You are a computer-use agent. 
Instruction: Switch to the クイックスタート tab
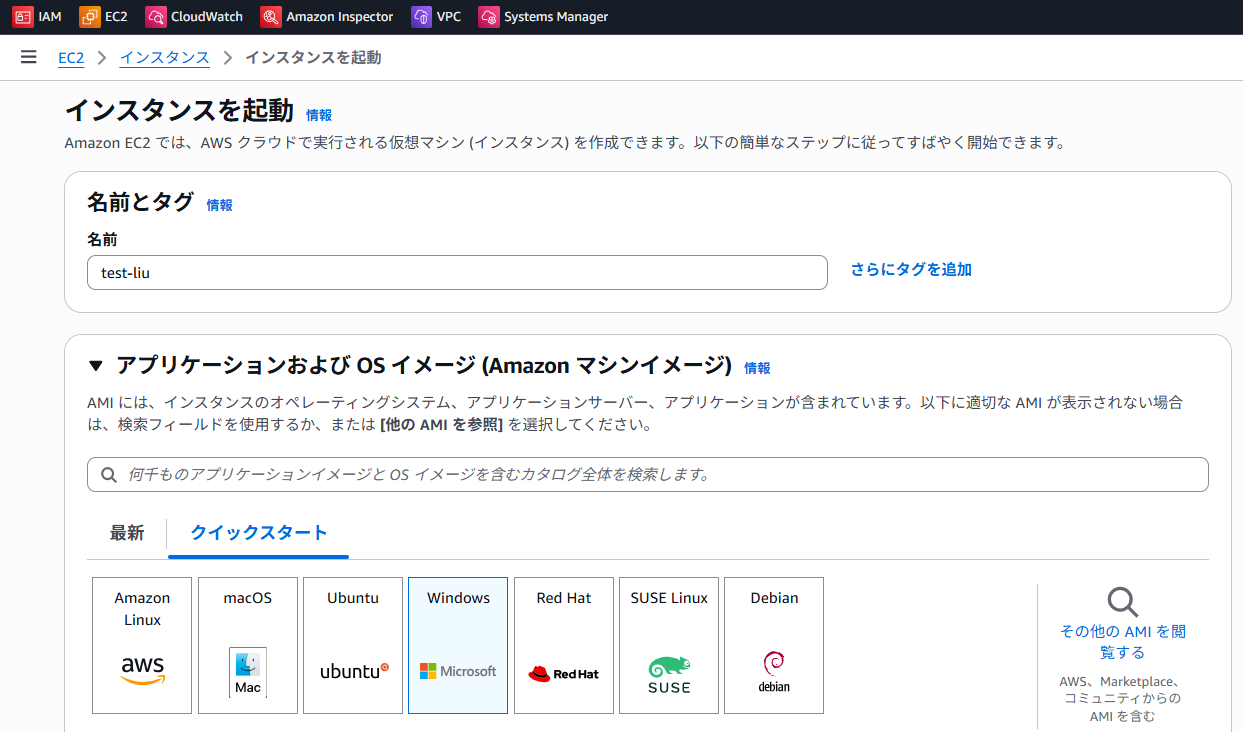257,534
